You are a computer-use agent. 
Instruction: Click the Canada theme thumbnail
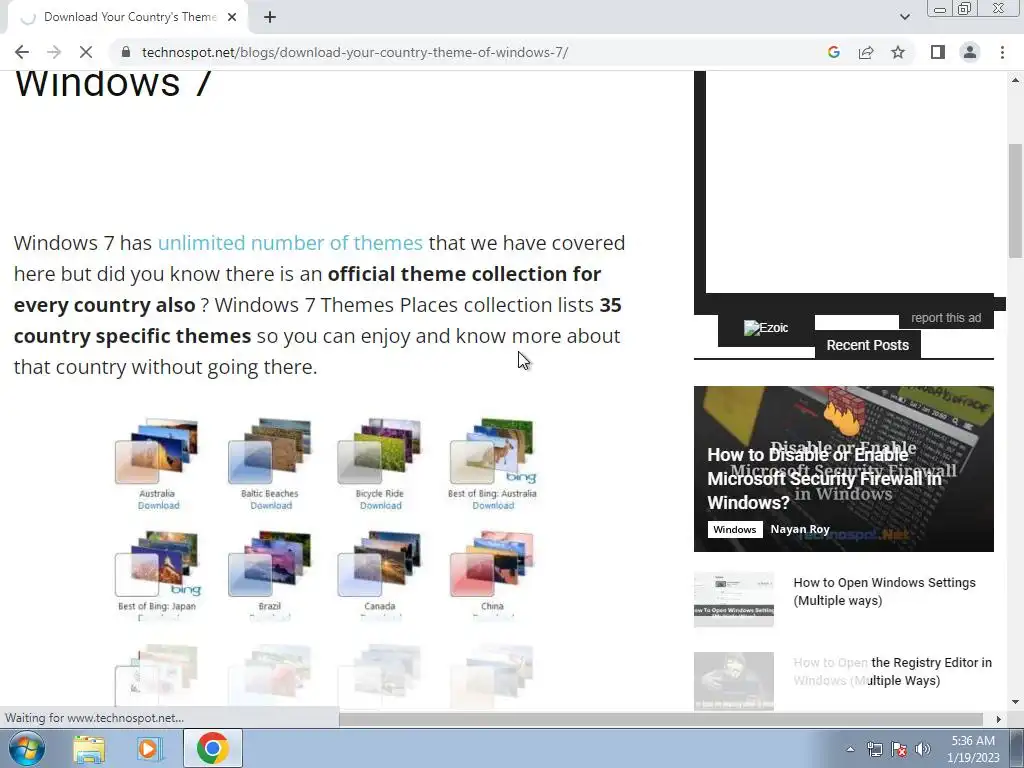pos(379,564)
